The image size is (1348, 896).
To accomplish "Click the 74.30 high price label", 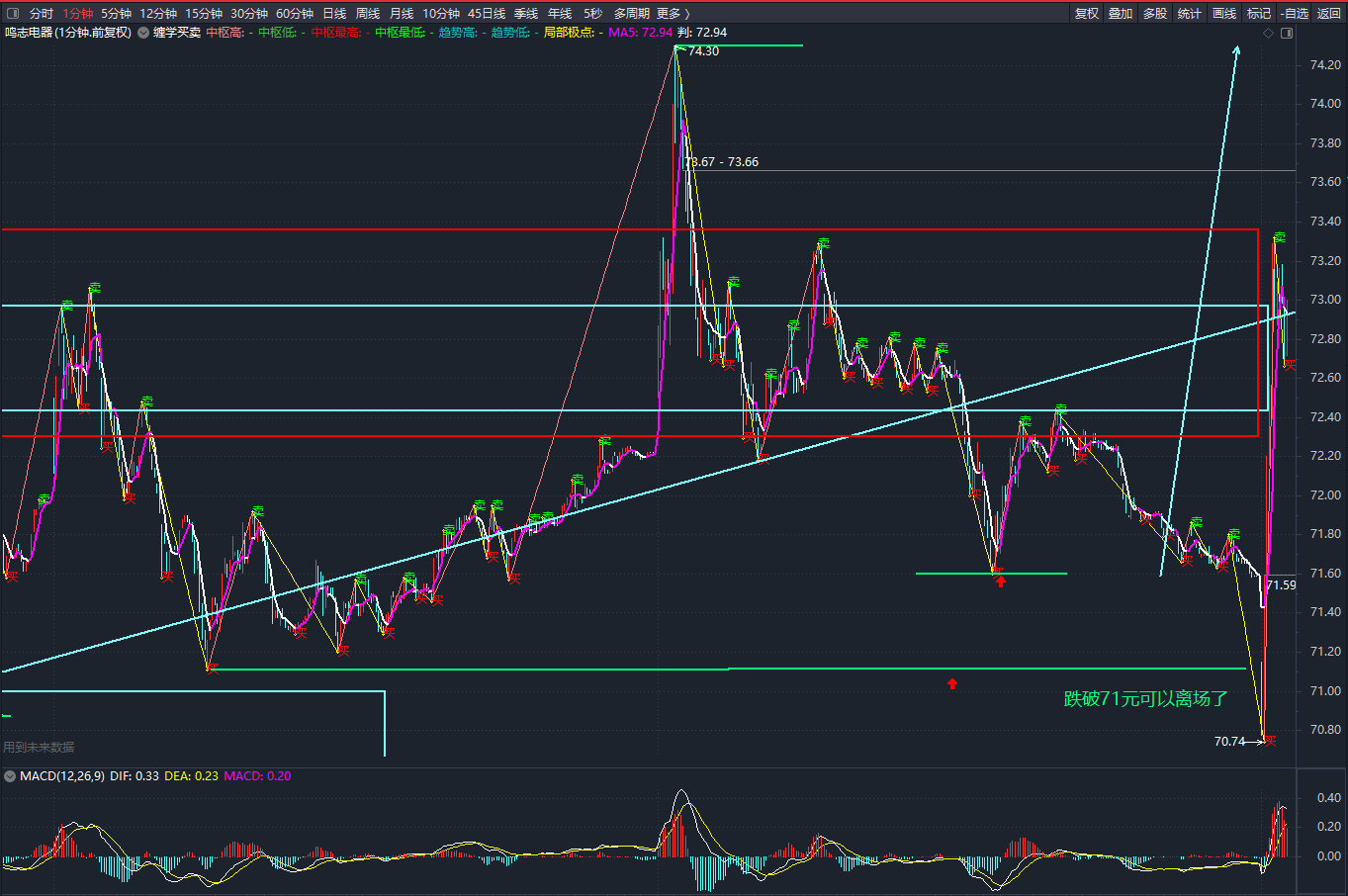I will click(x=703, y=51).
